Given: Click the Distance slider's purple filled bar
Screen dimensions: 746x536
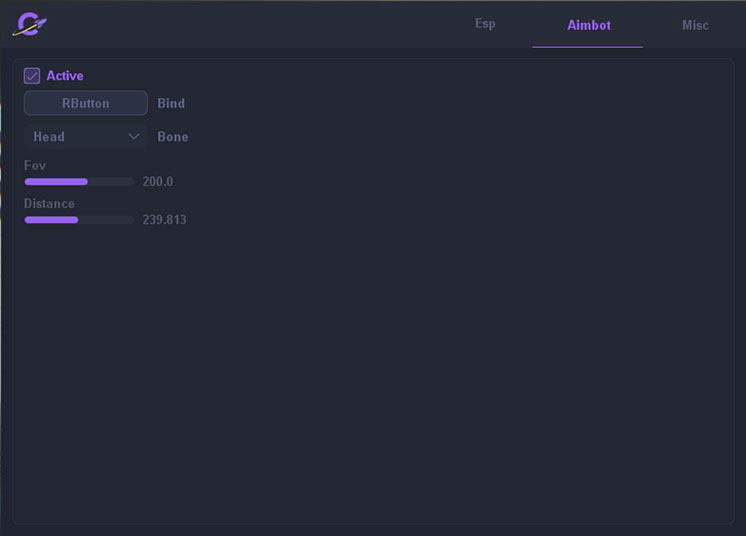Looking at the screenshot, I should click(51, 220).
